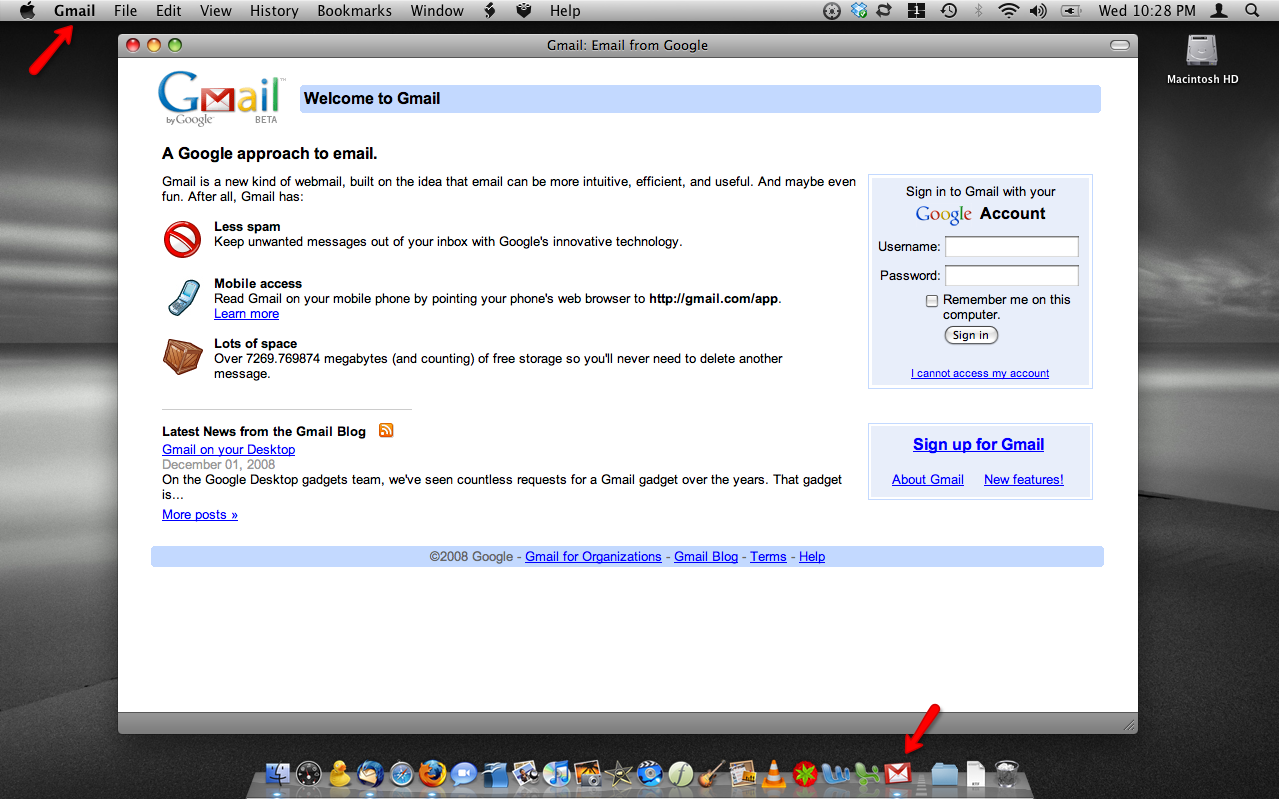Launch VLC cone icon in the Dock
Viewport: 1279px width, 799px height.
[773, 773]
